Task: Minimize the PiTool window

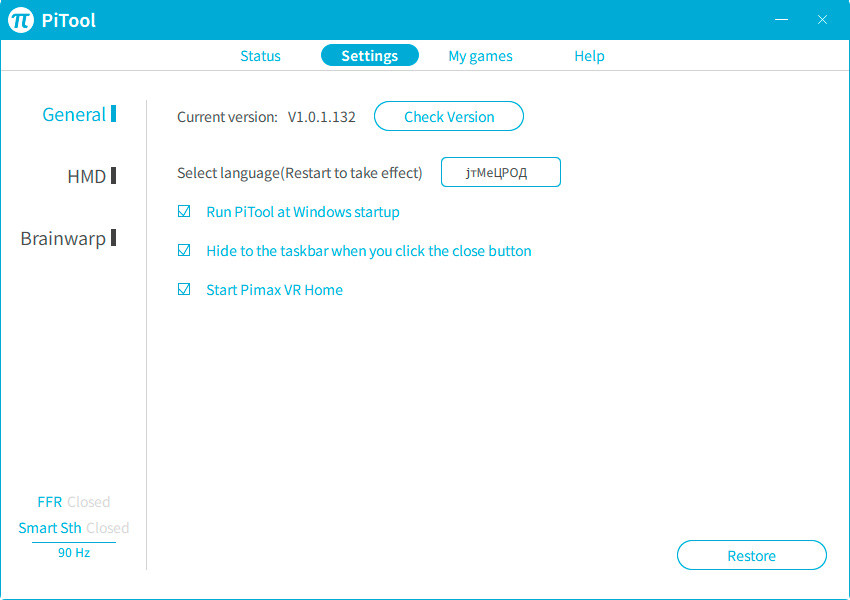Action: [x=781, y=20]
